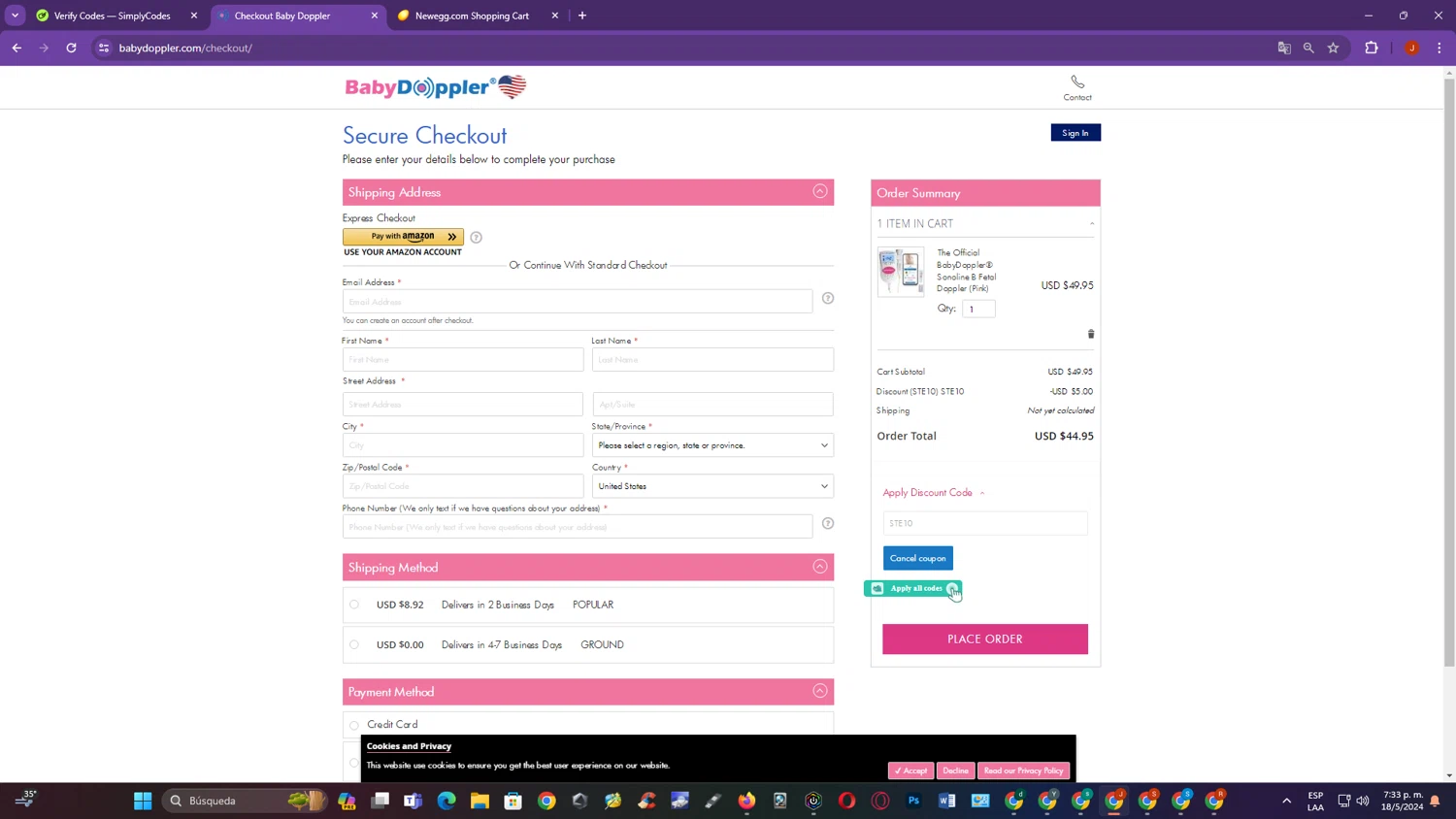The height and width of the screenshot is (819, 1456).
Task: Click the Last Name field
Action: [712, 360]
